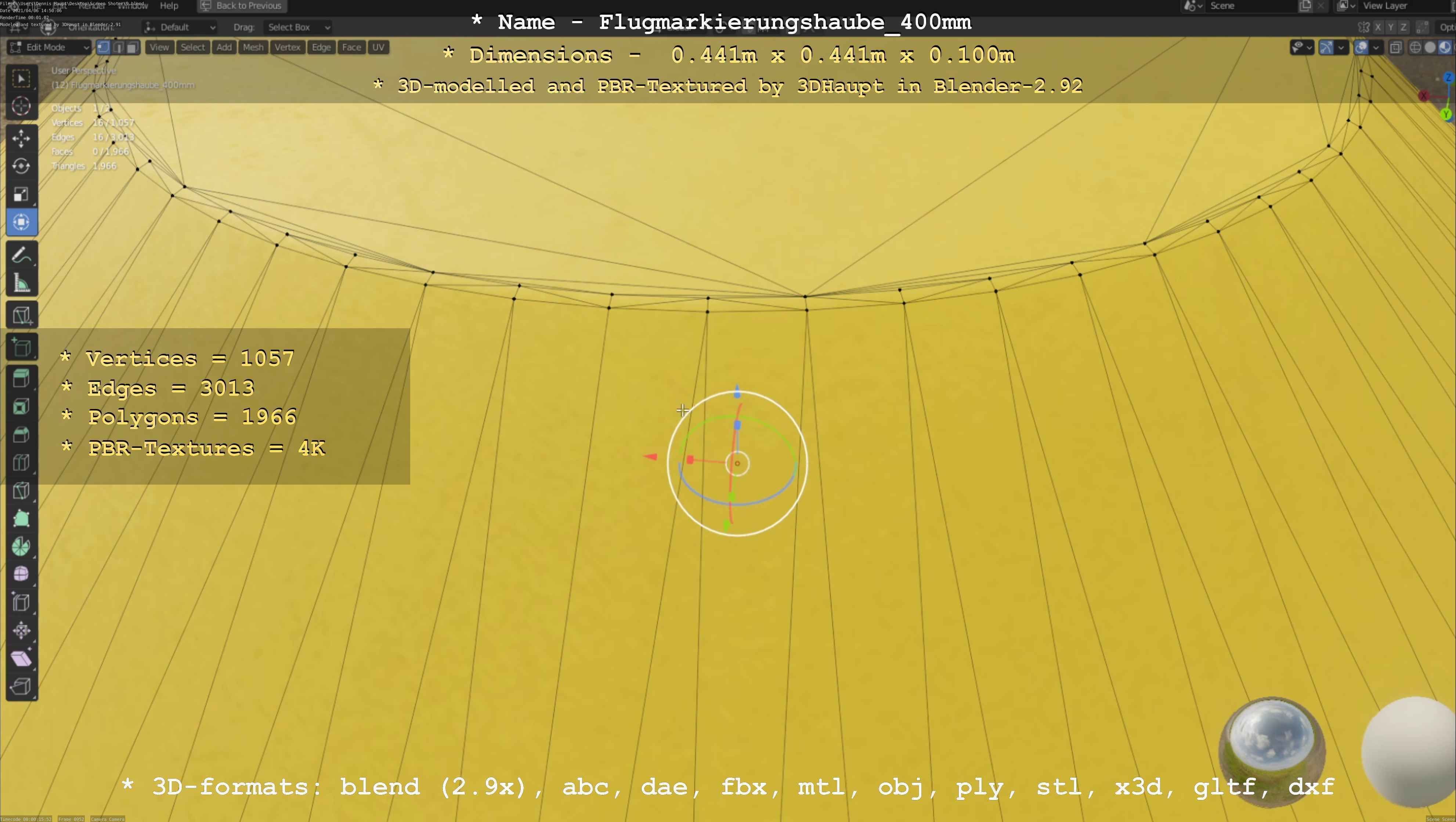Activate the Scale tool
Viewport: 1456px width, 822px height.
click(x=21, y=194)
